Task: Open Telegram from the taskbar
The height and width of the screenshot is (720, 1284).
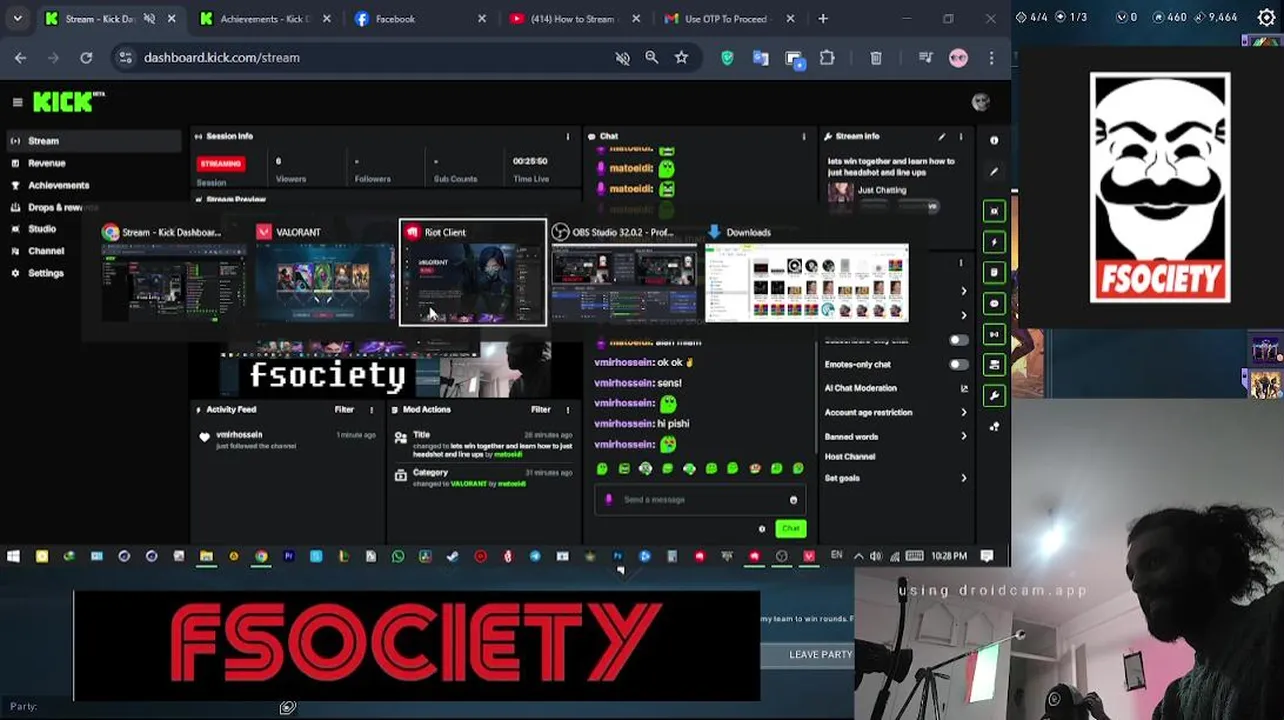Action: 535,557
